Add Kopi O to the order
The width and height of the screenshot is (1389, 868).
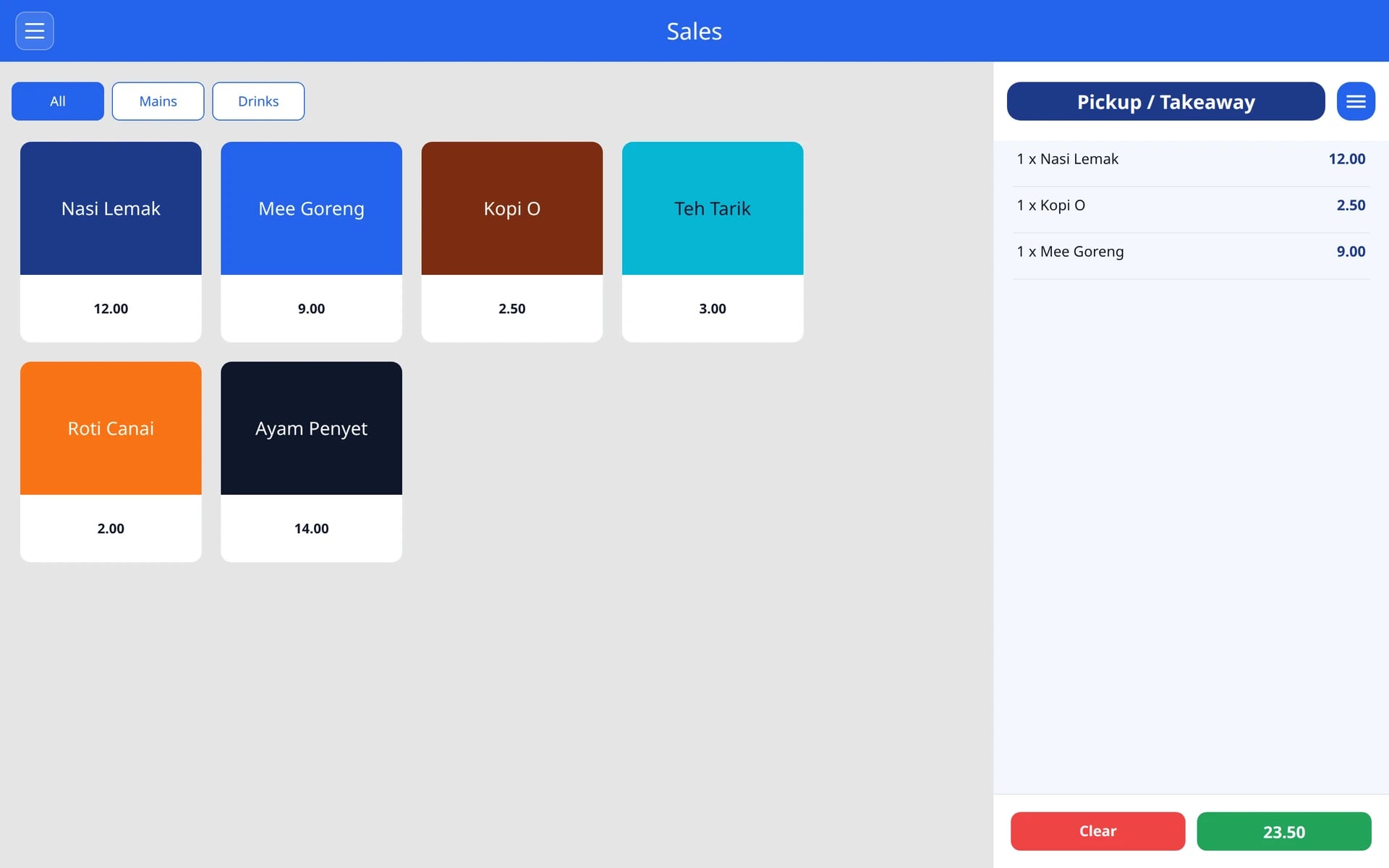[512, 242]
